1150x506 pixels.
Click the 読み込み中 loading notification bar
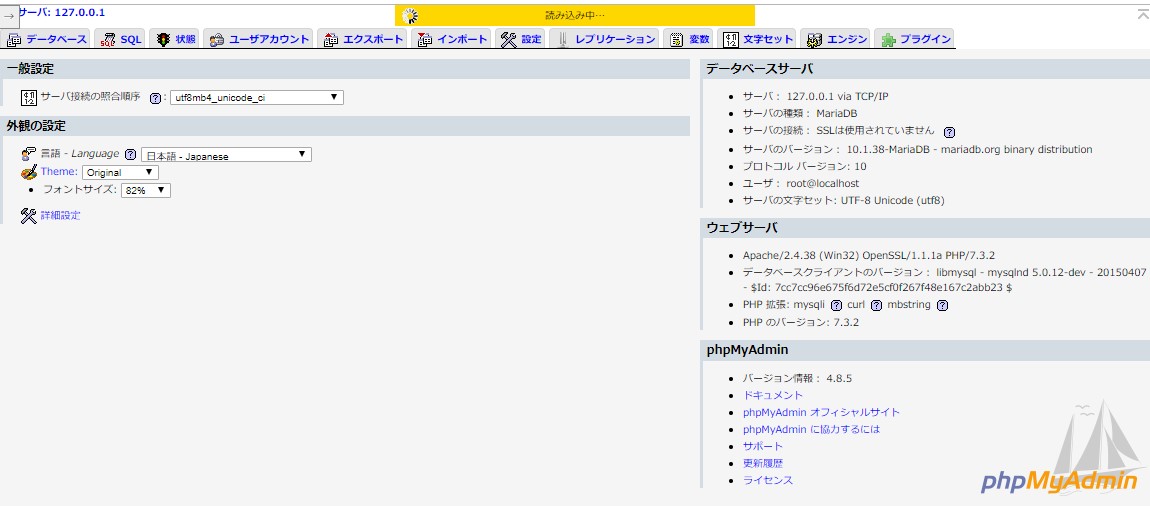tap(575, 15)
